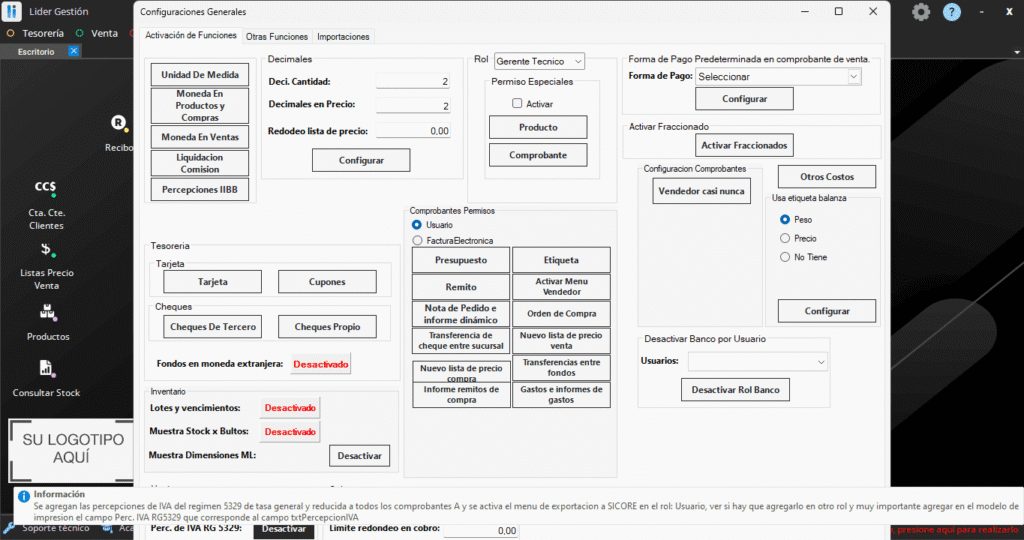1024x540 pixels.
Task: Open the Consultar Stock icon
Action: [x=46, y=369]
